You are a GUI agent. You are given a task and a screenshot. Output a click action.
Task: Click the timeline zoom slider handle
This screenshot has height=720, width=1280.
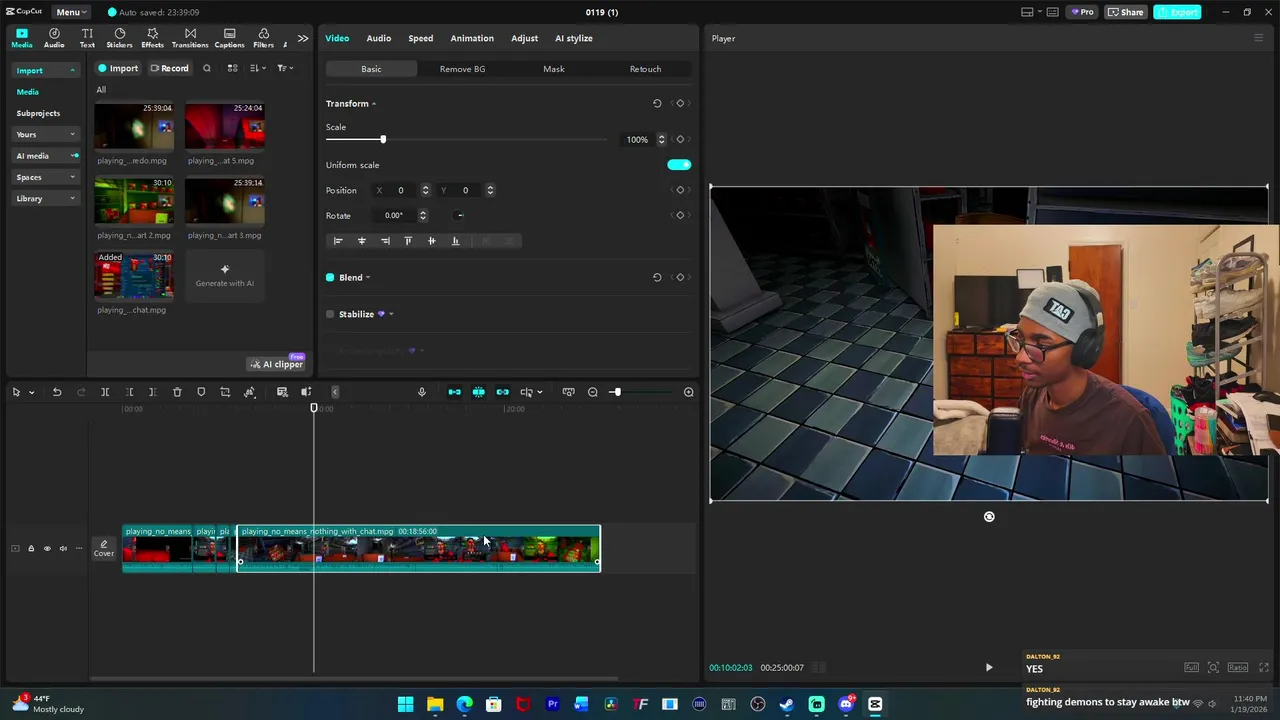coord(616,392)
